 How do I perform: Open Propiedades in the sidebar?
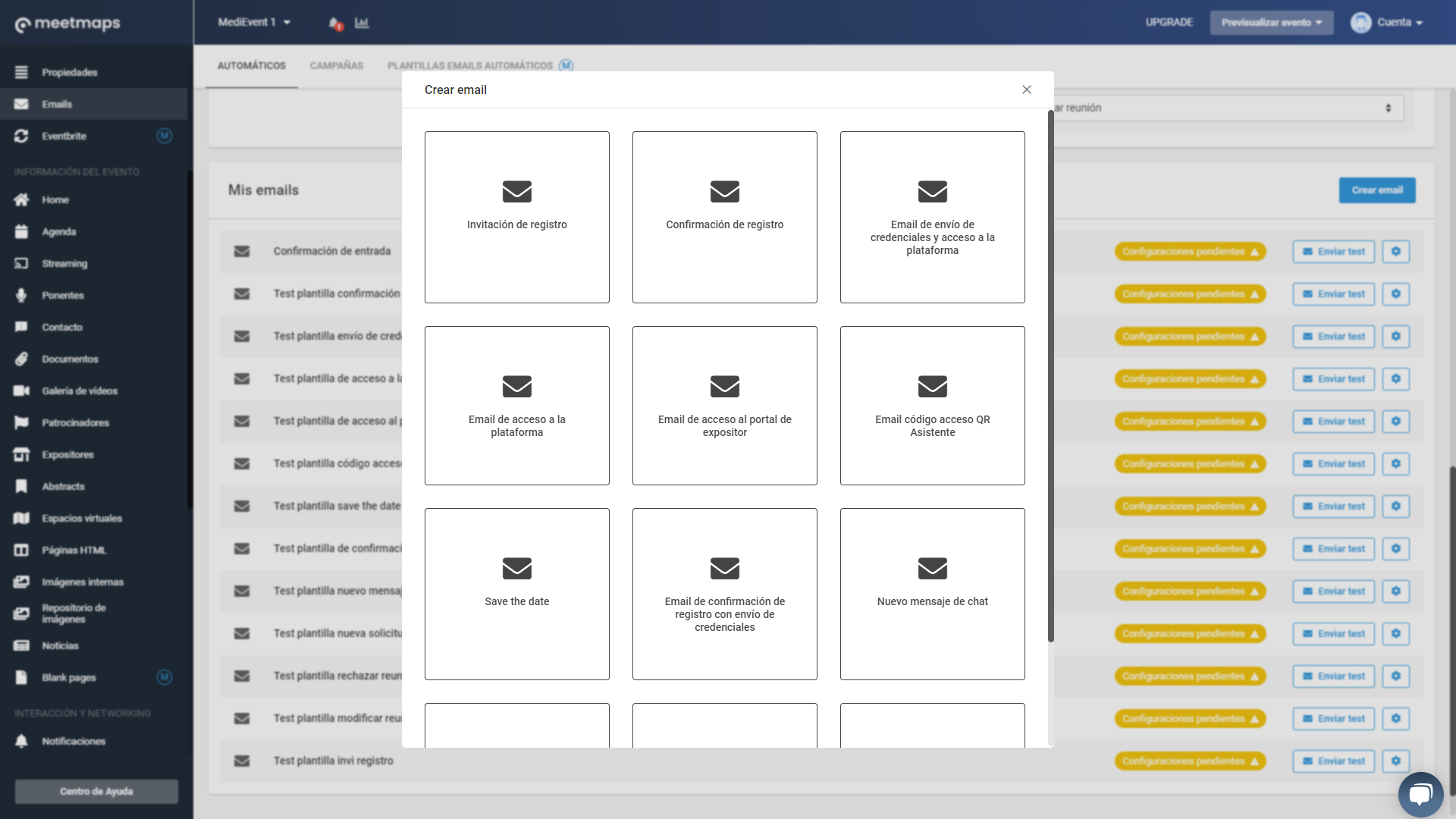point(94,72)
